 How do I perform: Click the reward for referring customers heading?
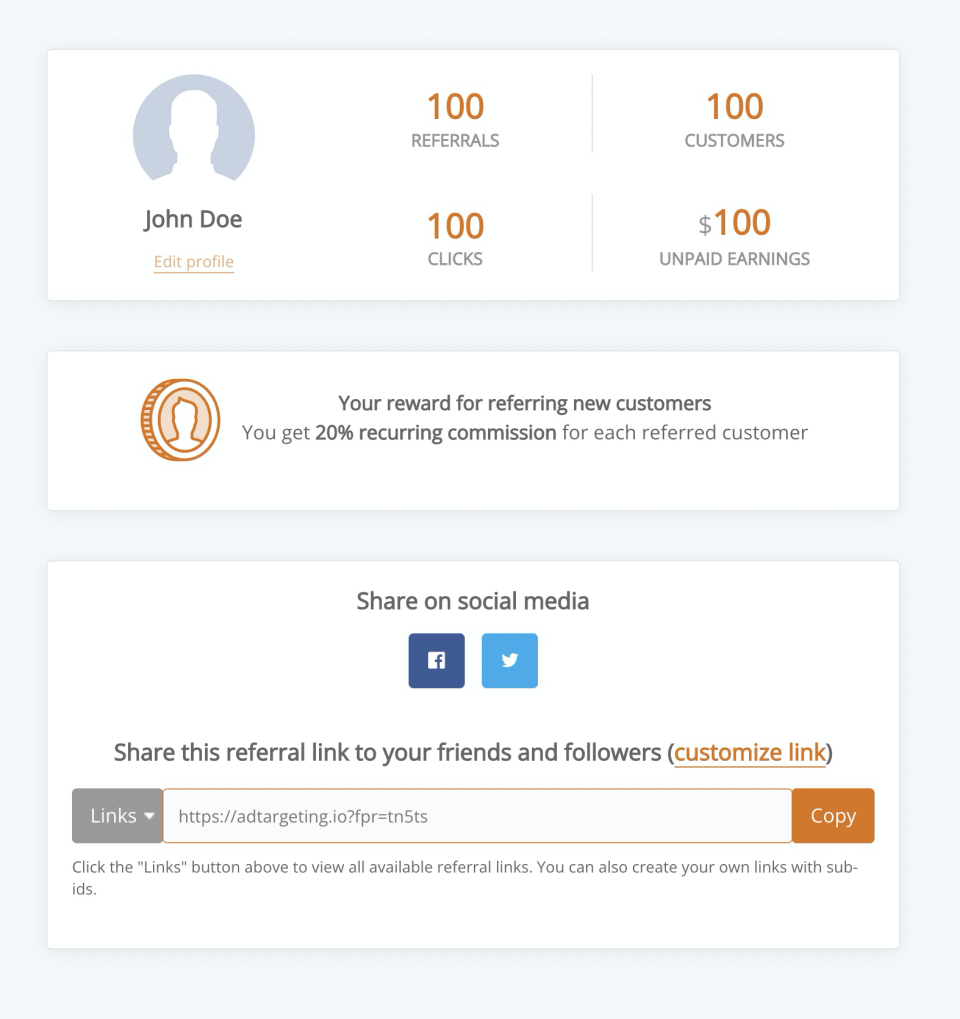coord(525,404)
